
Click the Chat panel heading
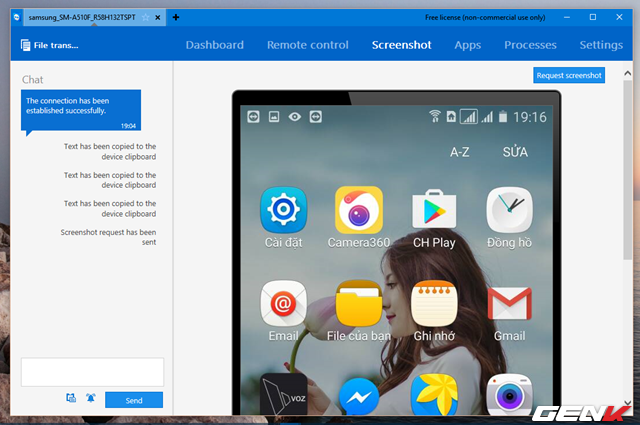pos(33,80)
